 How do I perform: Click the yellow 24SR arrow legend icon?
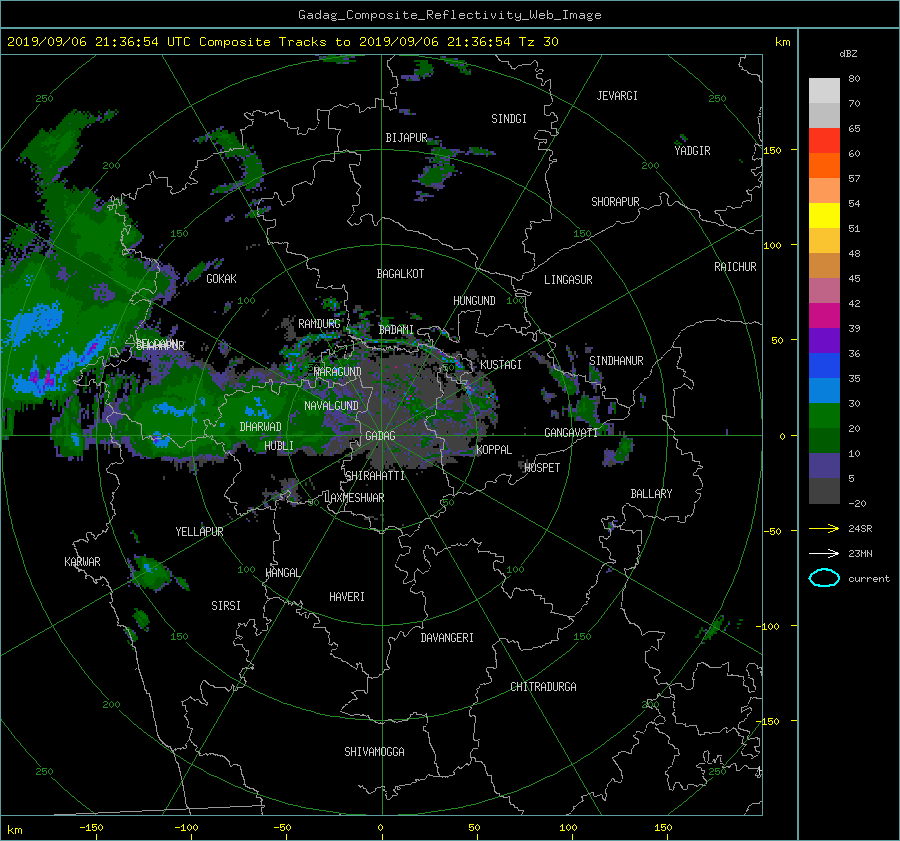pyautogui.click(x=824, y=528)
